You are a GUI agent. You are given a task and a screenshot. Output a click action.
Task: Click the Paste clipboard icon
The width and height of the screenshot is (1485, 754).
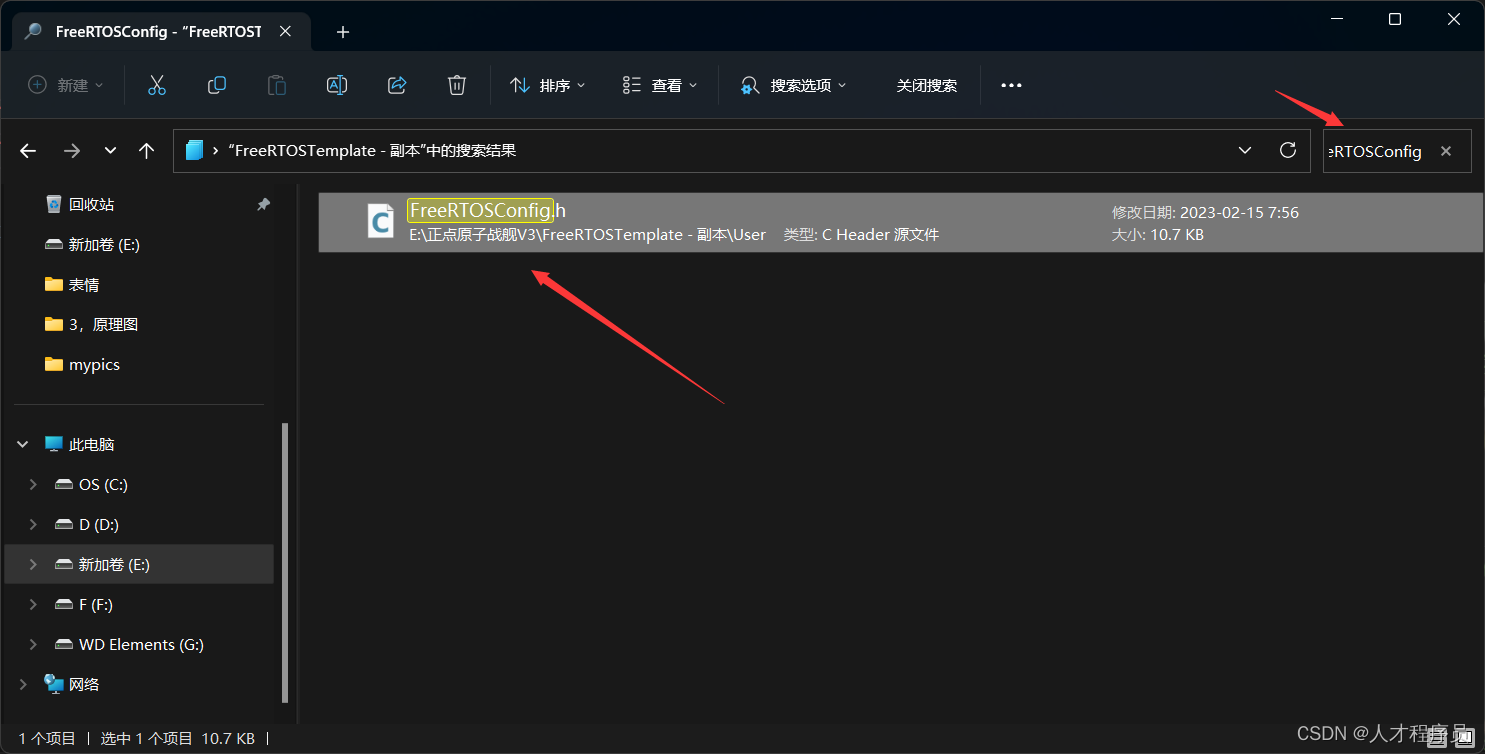tap(277, 85)
